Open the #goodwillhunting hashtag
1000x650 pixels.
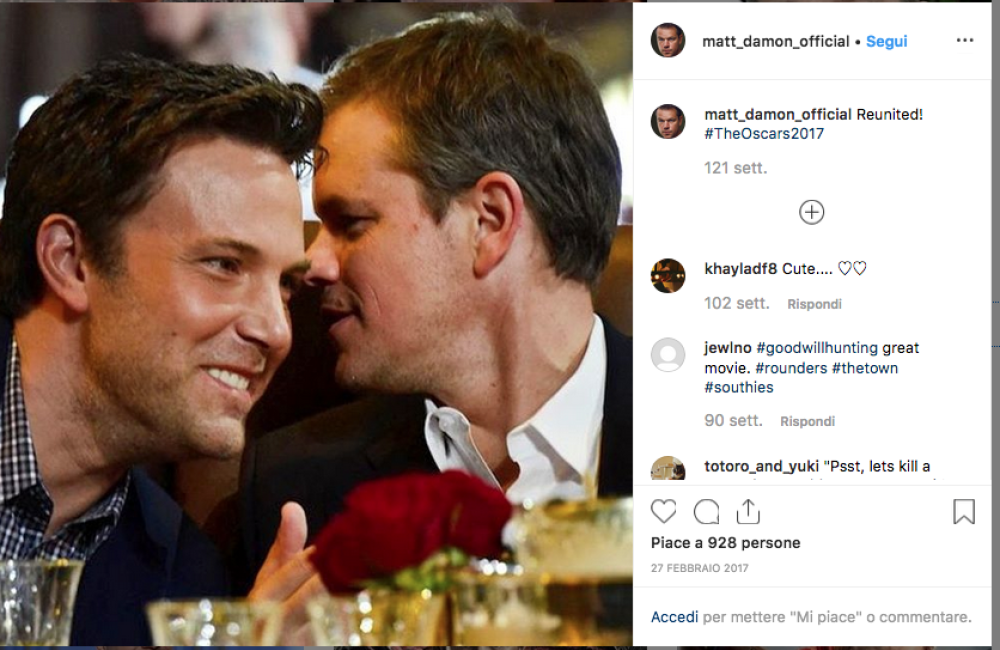tap(816, 348)
